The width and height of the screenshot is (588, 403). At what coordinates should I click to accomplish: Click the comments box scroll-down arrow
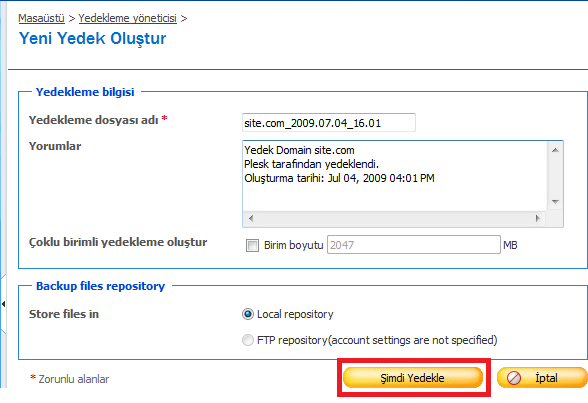555,202
